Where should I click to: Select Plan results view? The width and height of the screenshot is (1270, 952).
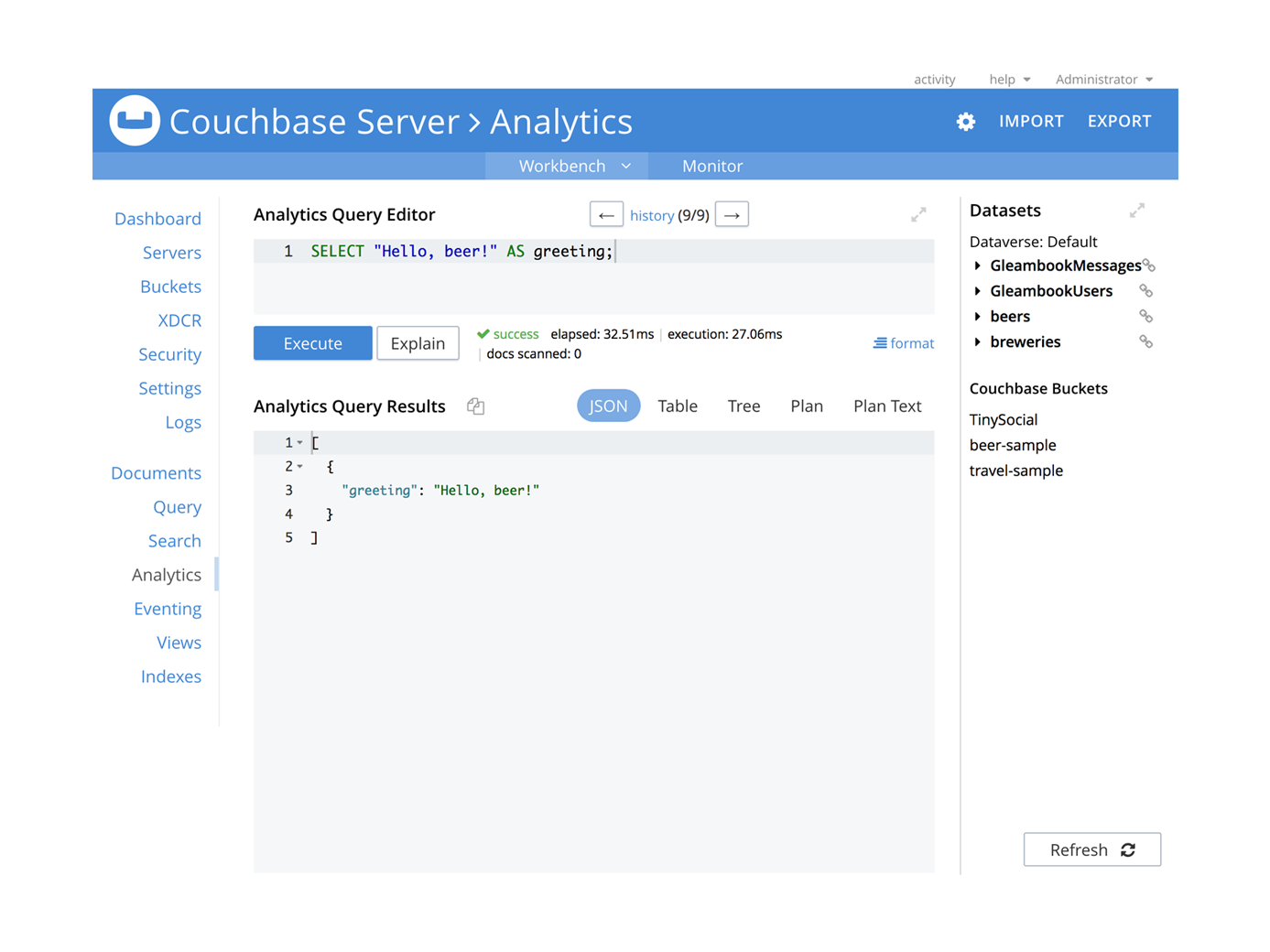pyautogui.click(x=807, y=406)
